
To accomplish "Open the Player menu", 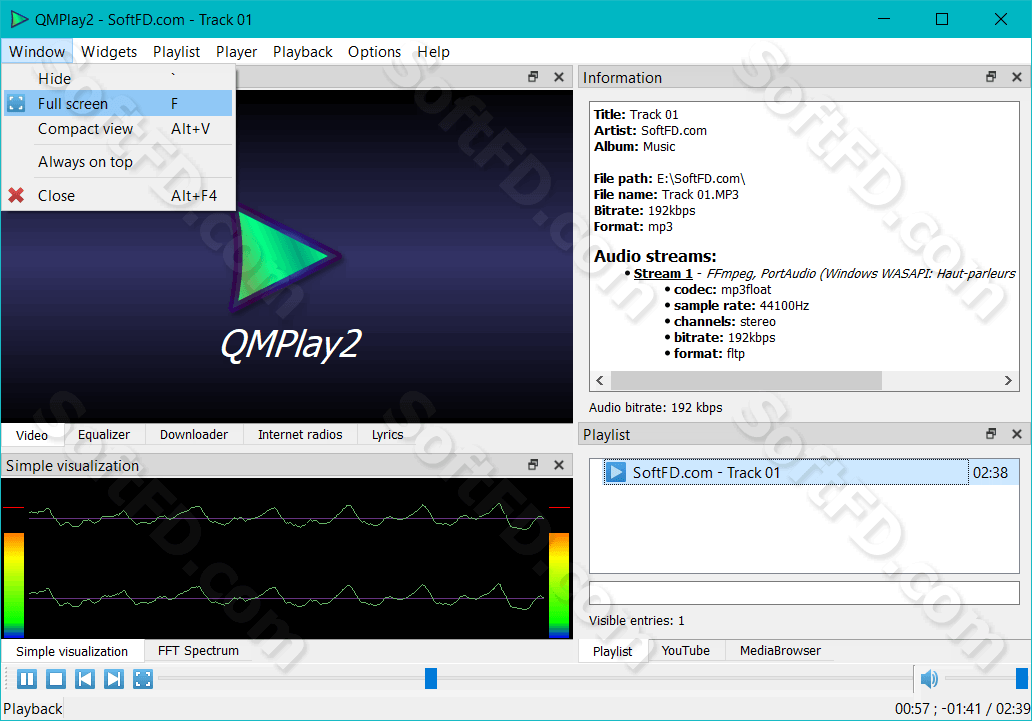I will pyautogui.click(x=236, y=51).
